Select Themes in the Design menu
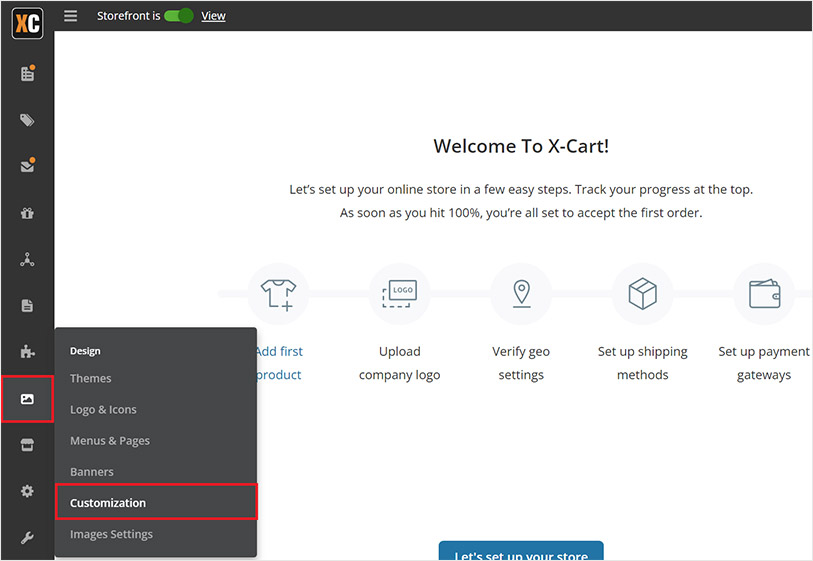This screenshot has height=561, width=813. [x=91, y=378]
